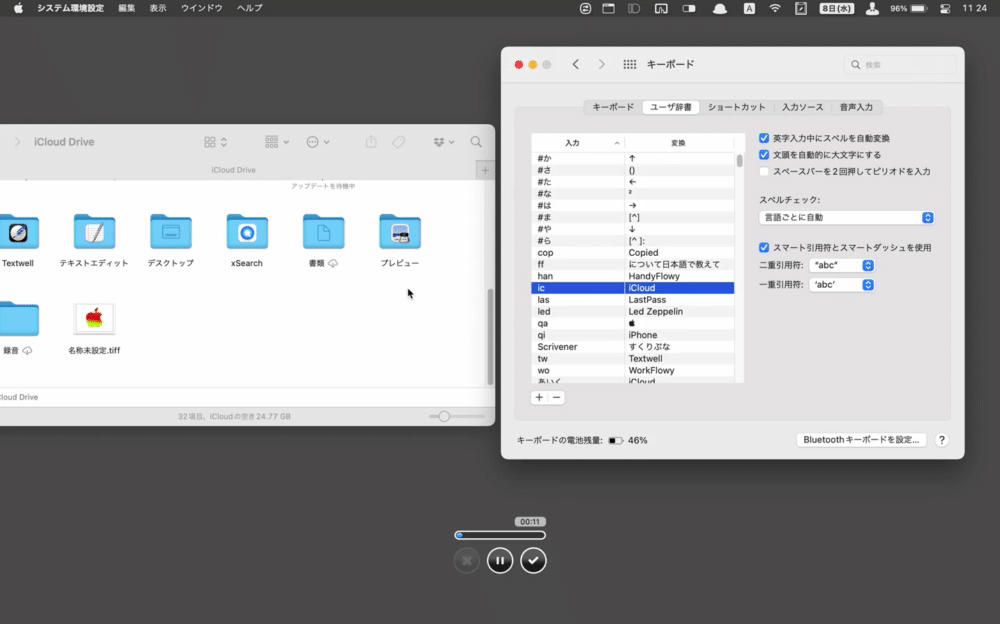Enable スペースバーを2回押してピリオドを入力 checkbox
The image size is (1000, 624).
point(764,171)
